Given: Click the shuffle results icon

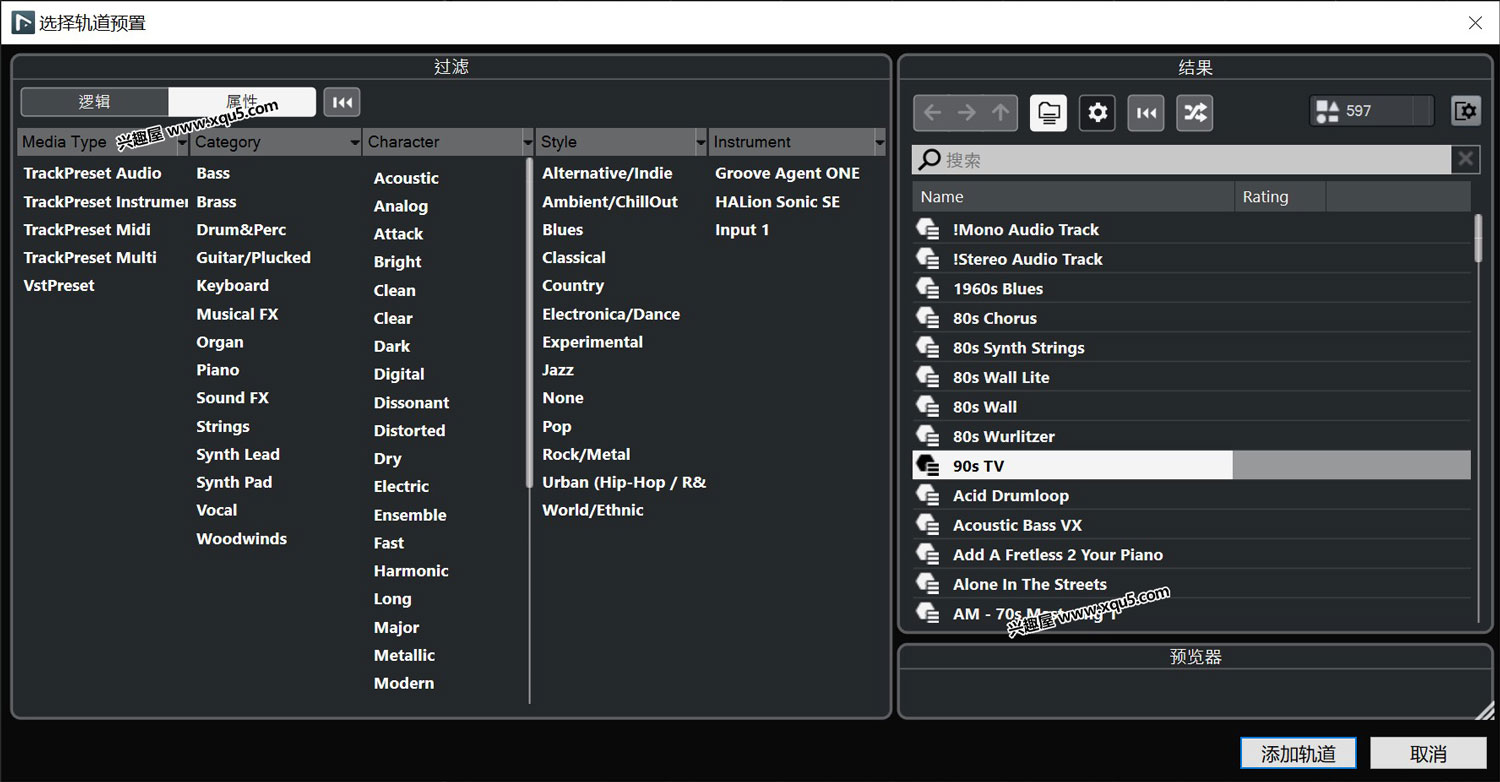Looking at the screenshot, I should tap(1195, 113).
